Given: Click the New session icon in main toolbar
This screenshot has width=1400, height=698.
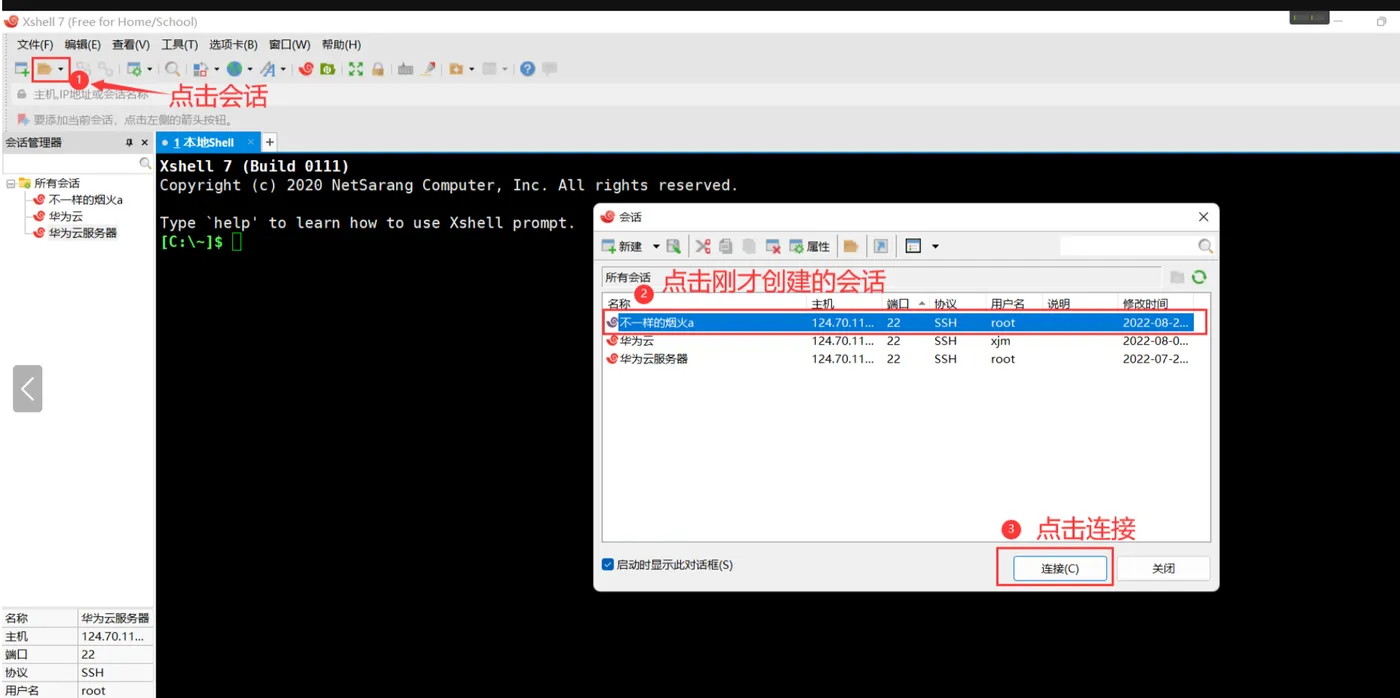Looking at the screenshot, I should pos(22,69).
